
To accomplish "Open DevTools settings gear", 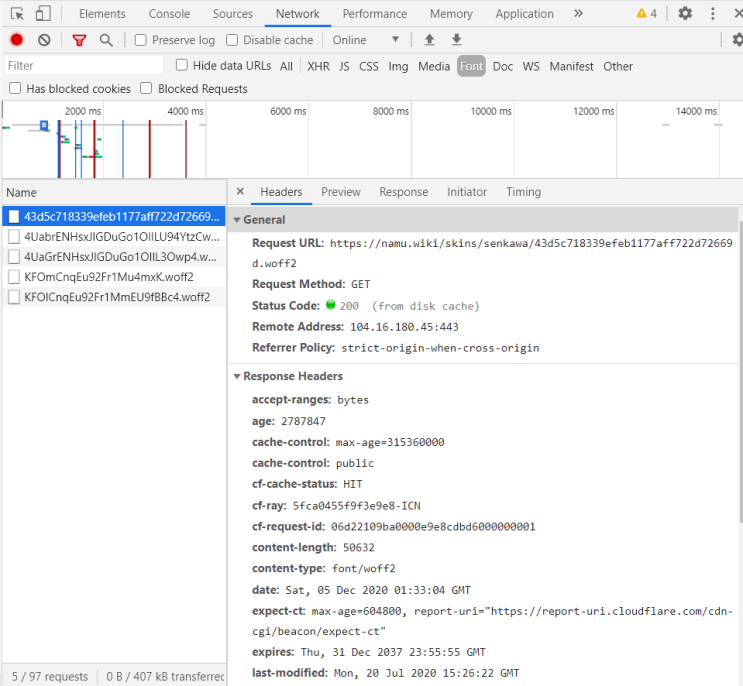I will click(685, 13).
